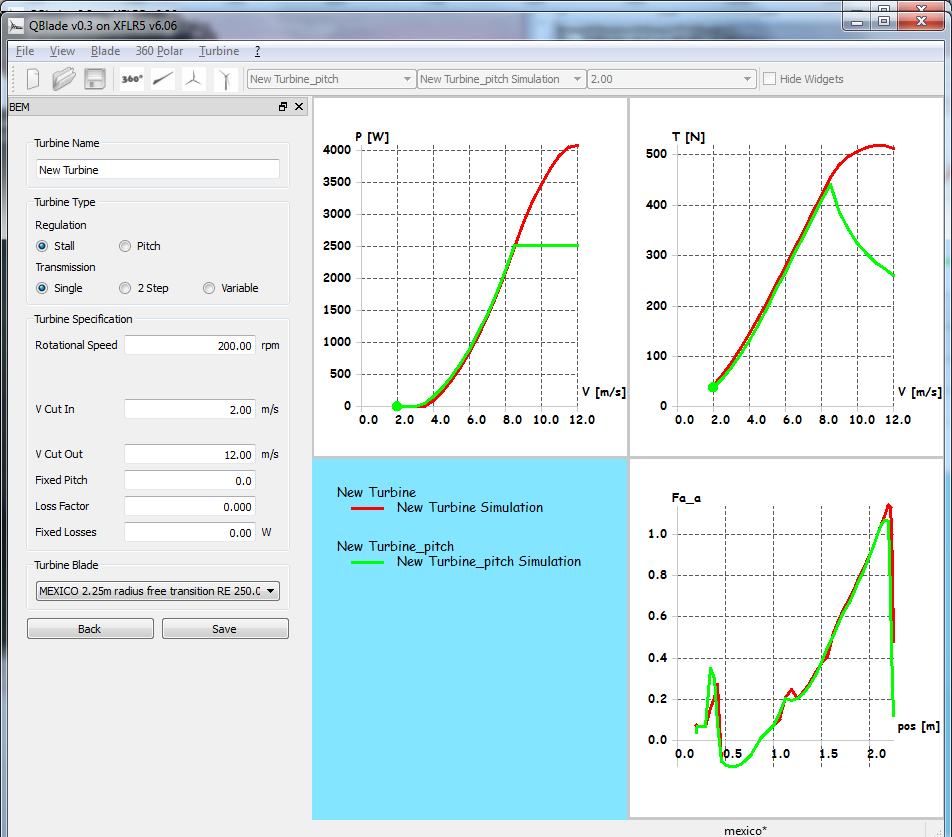Expand the New Turbine_pitch turbine dropdown
The image size is (952, 837).
(331, 79)
